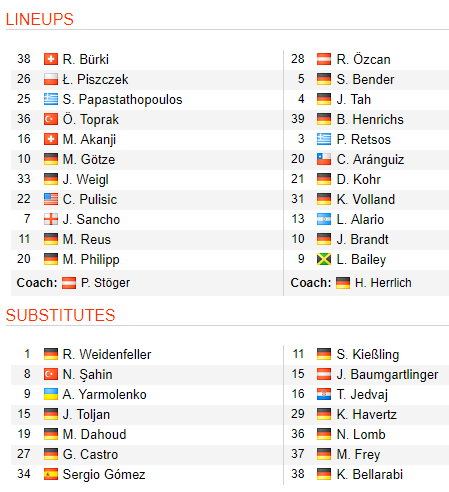Image resolution: width=449 pixels, height=492 pixels.
Task: Select M. Götze in the lineup
Action: 89,159
